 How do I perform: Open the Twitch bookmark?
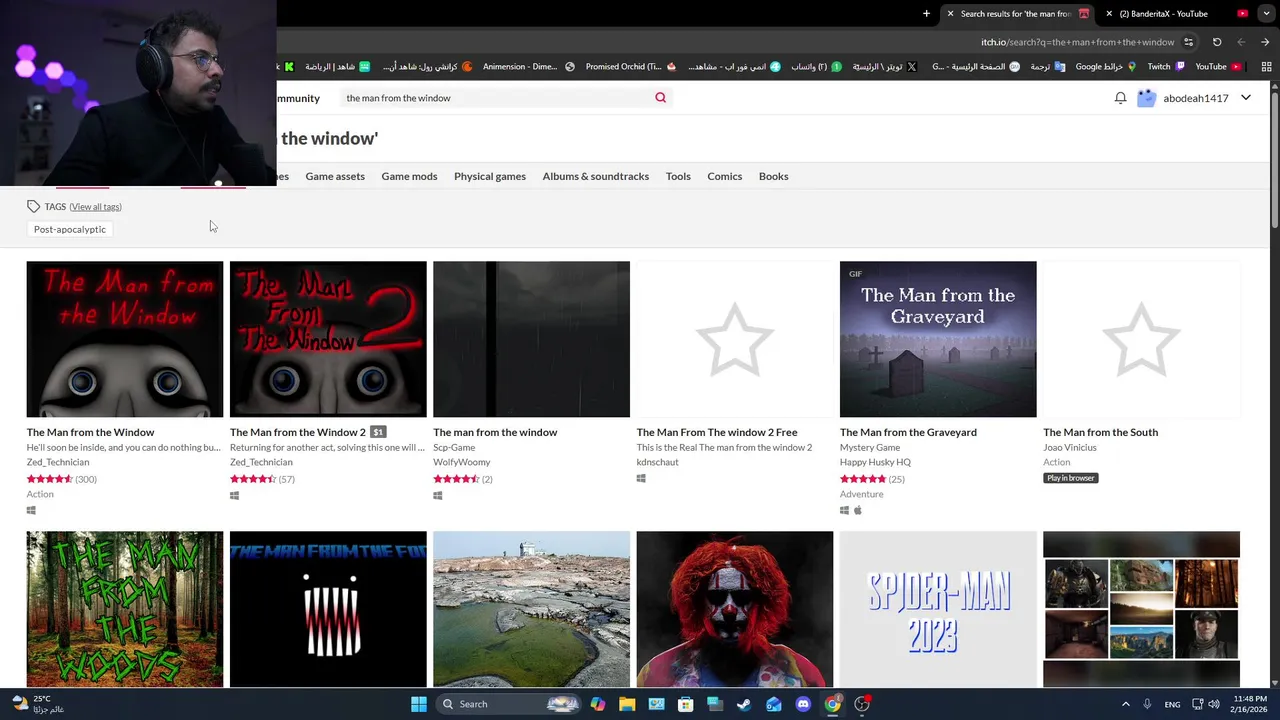1166,67
